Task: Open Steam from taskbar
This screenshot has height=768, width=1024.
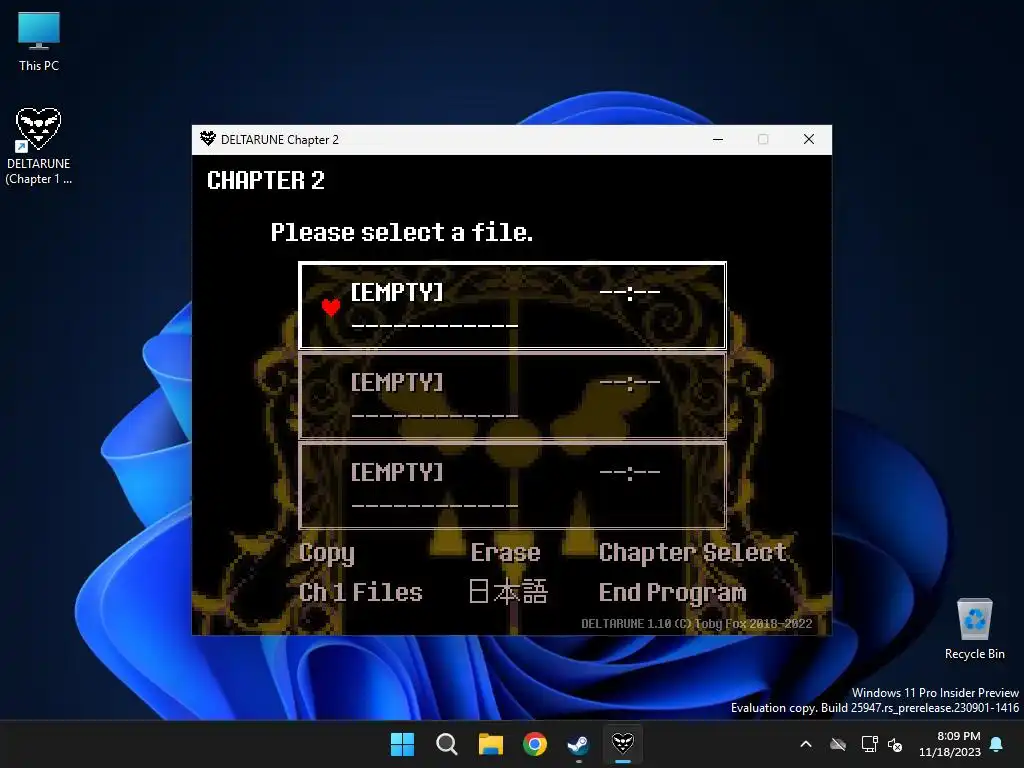Action: point(578,744)
